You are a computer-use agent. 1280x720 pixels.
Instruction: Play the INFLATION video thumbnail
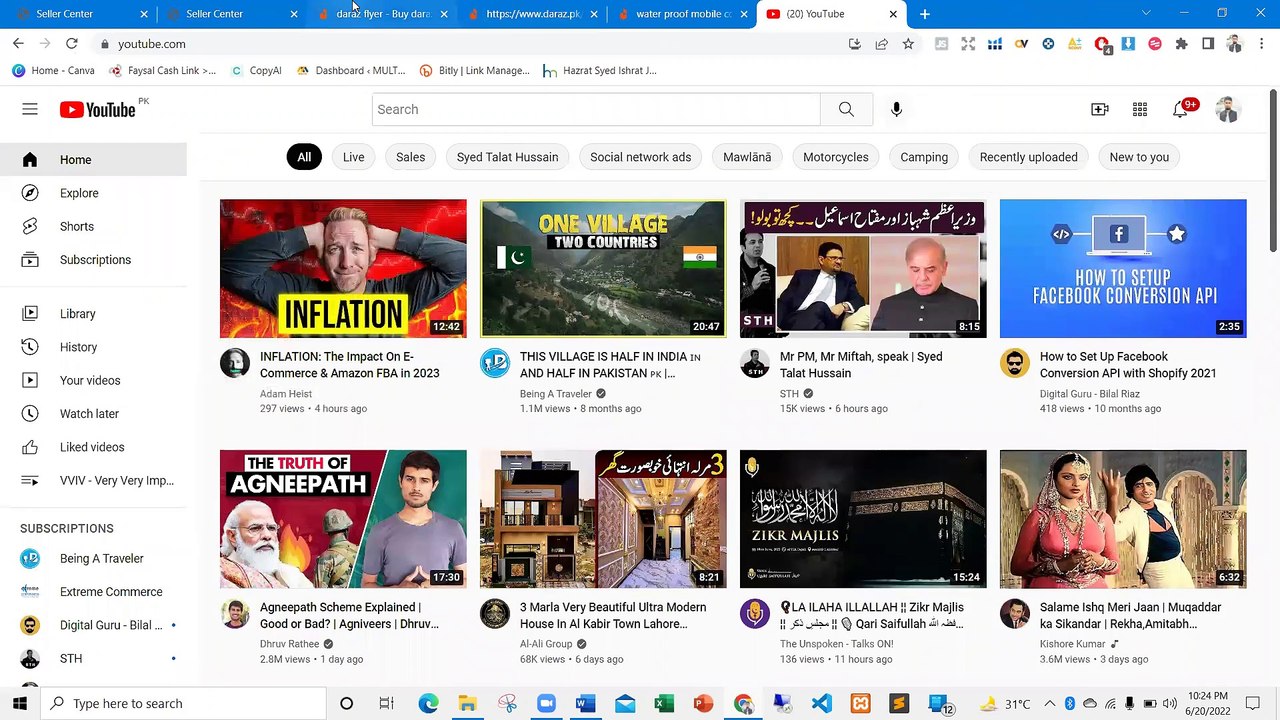click(343, 269)
